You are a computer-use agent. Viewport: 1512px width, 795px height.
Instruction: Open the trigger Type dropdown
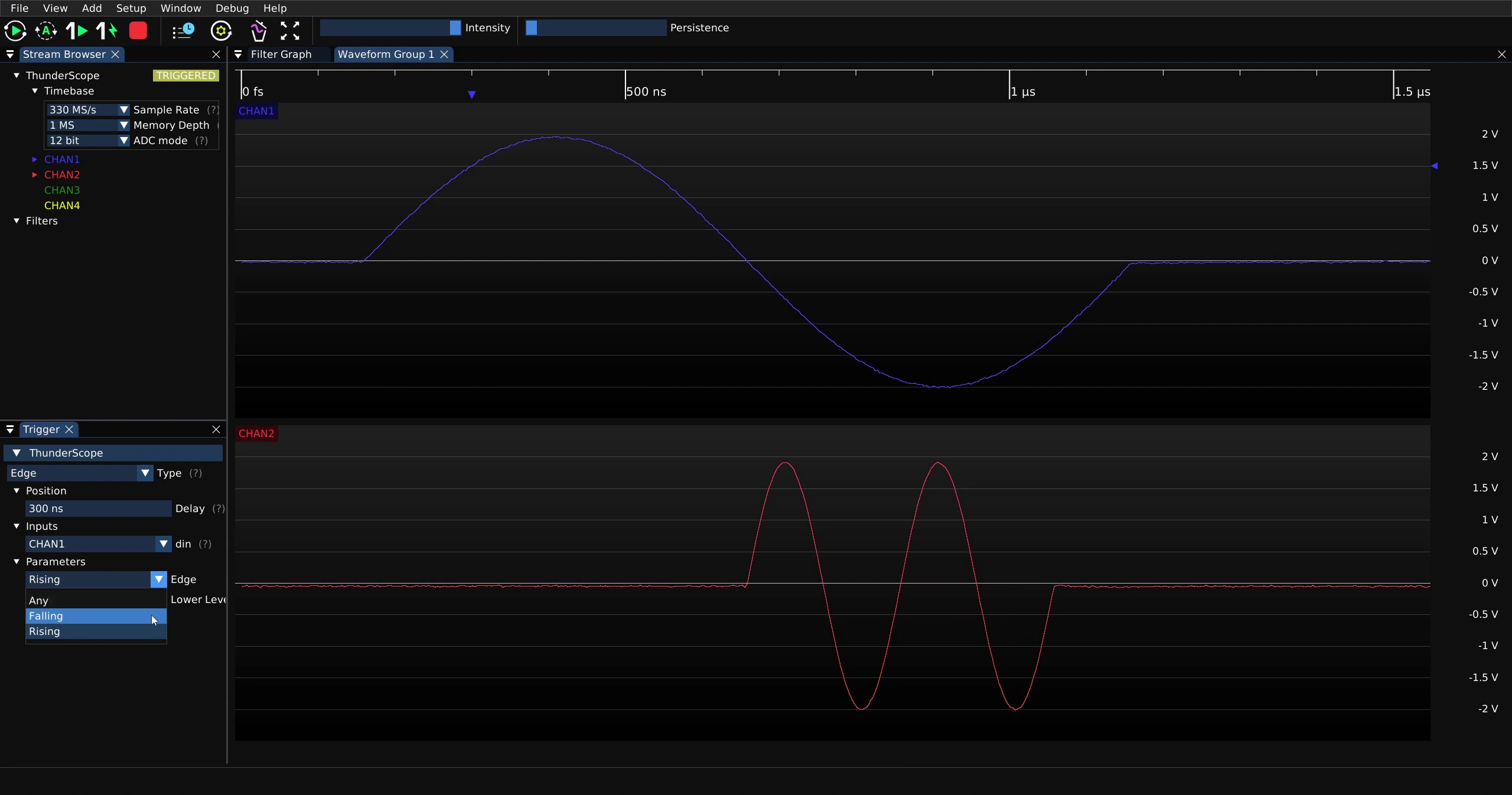pos(80,473)
